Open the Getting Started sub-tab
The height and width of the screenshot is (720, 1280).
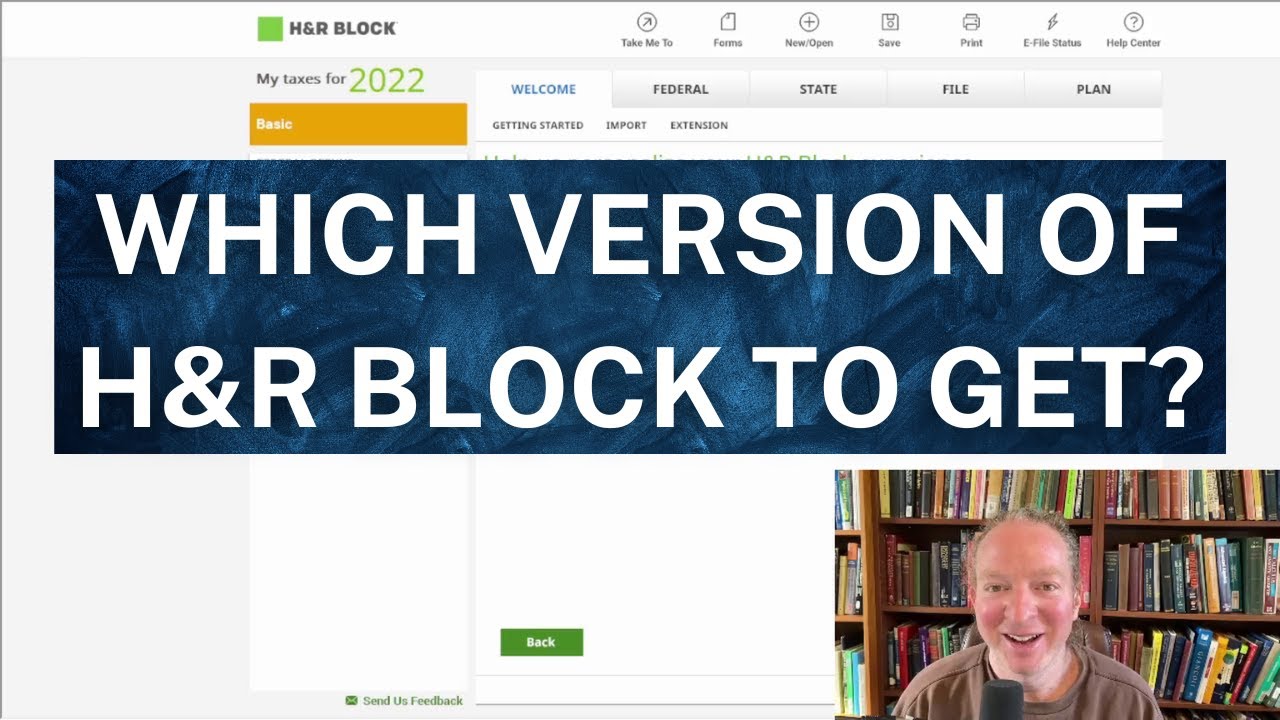point(538,125)
